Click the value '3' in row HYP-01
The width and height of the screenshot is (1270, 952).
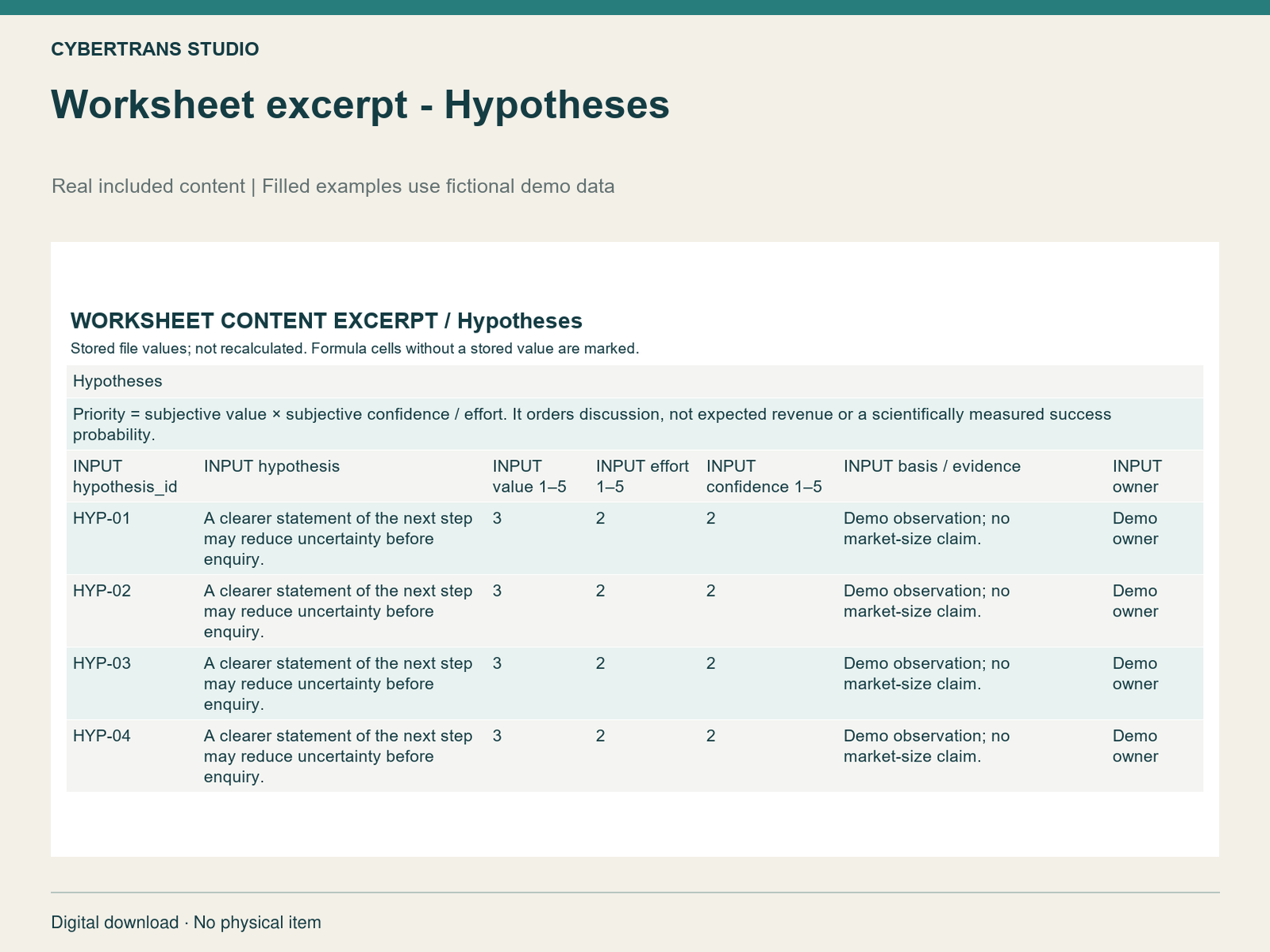click(497, 518)
